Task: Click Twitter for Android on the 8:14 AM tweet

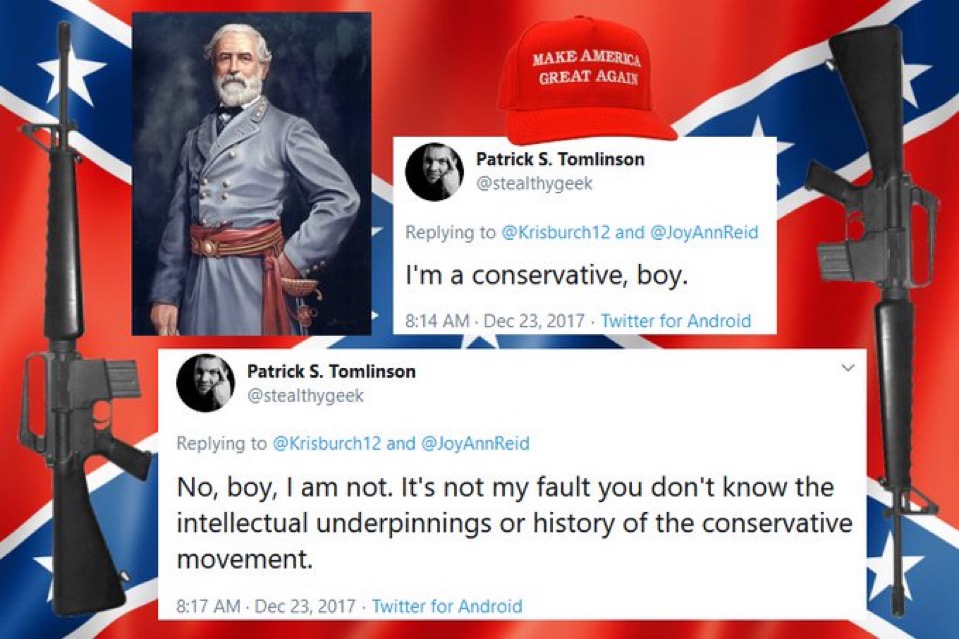Action: pos(676,321)
